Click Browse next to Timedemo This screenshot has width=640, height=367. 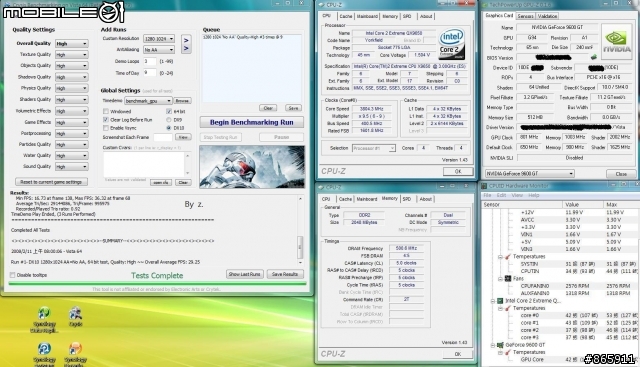[182, 100]
